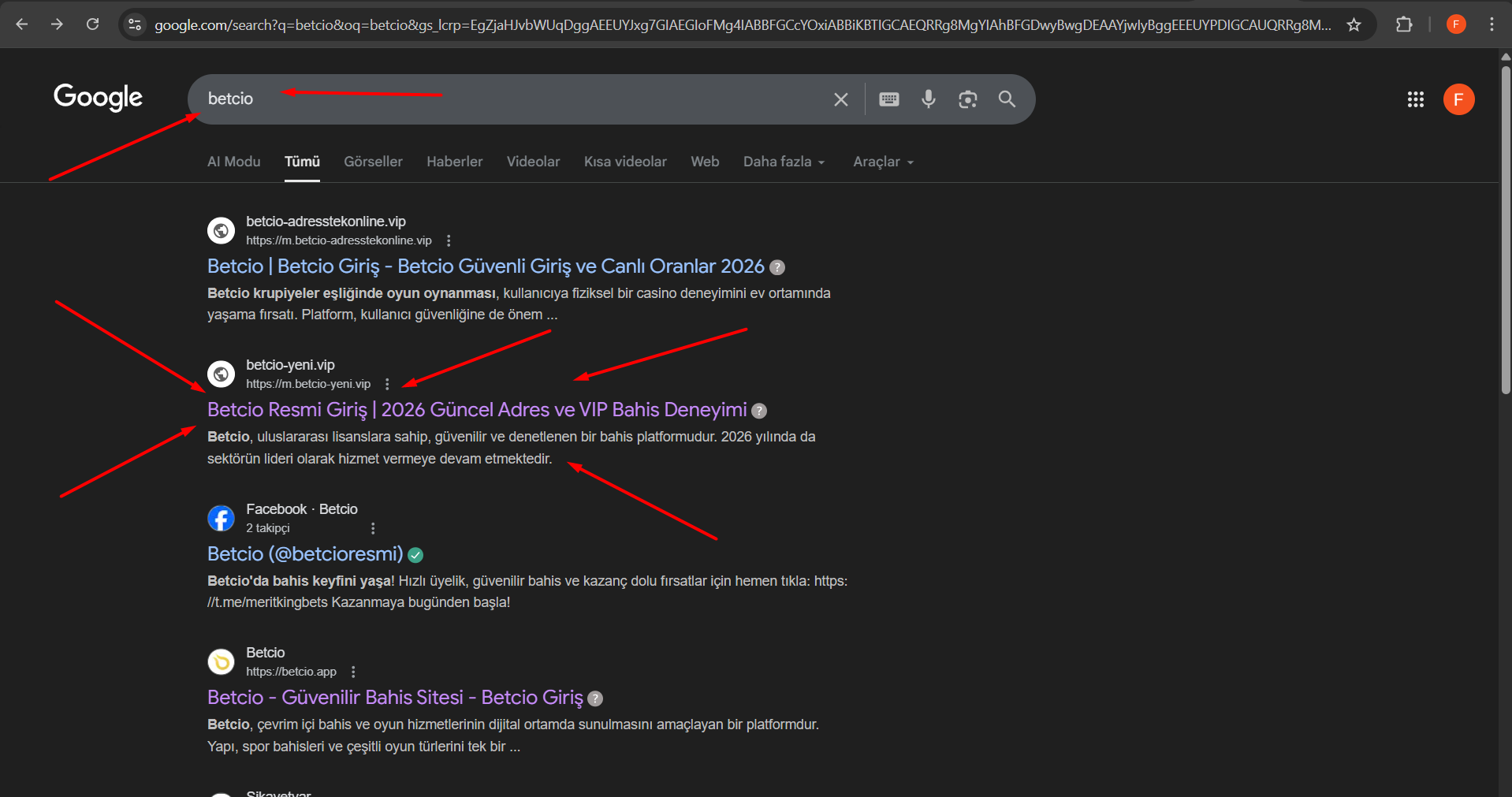
Task: Click the Google logo
Action: coord(99,98)
